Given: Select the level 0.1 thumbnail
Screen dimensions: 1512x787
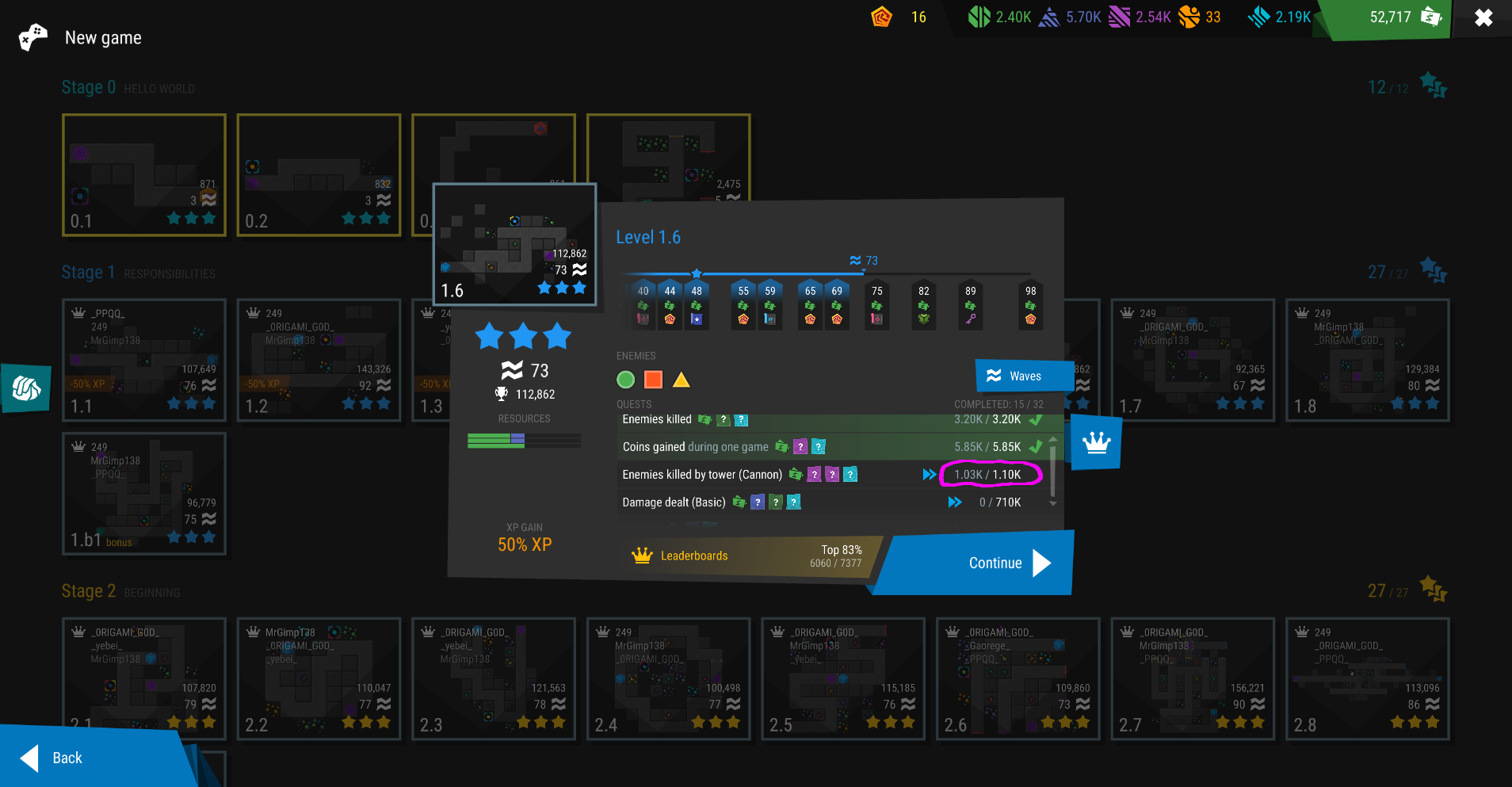Looking at the screenshot, I should click(x=144, y=174).
